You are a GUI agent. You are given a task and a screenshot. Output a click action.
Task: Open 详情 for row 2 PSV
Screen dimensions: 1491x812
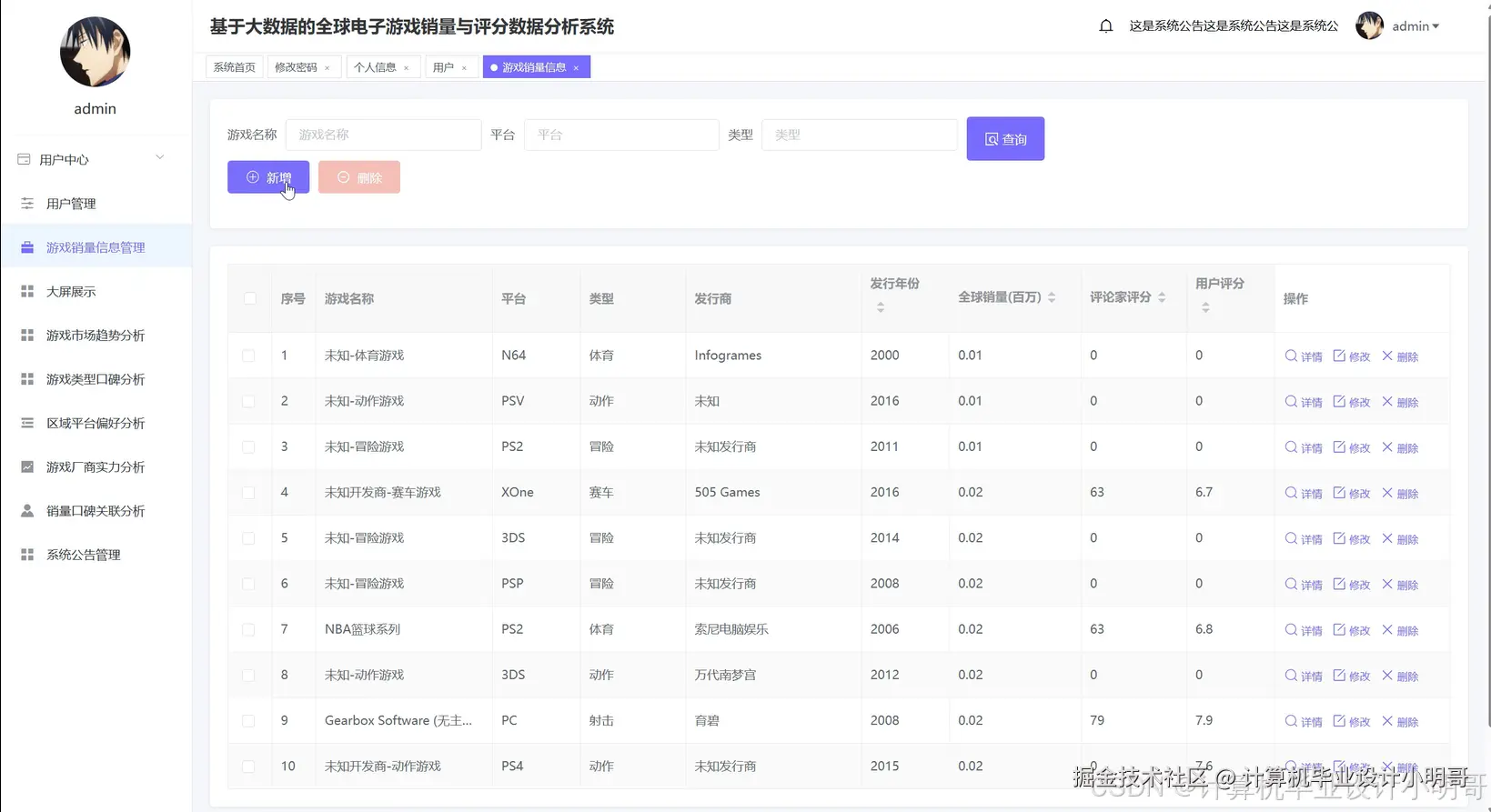(1304, 402)
